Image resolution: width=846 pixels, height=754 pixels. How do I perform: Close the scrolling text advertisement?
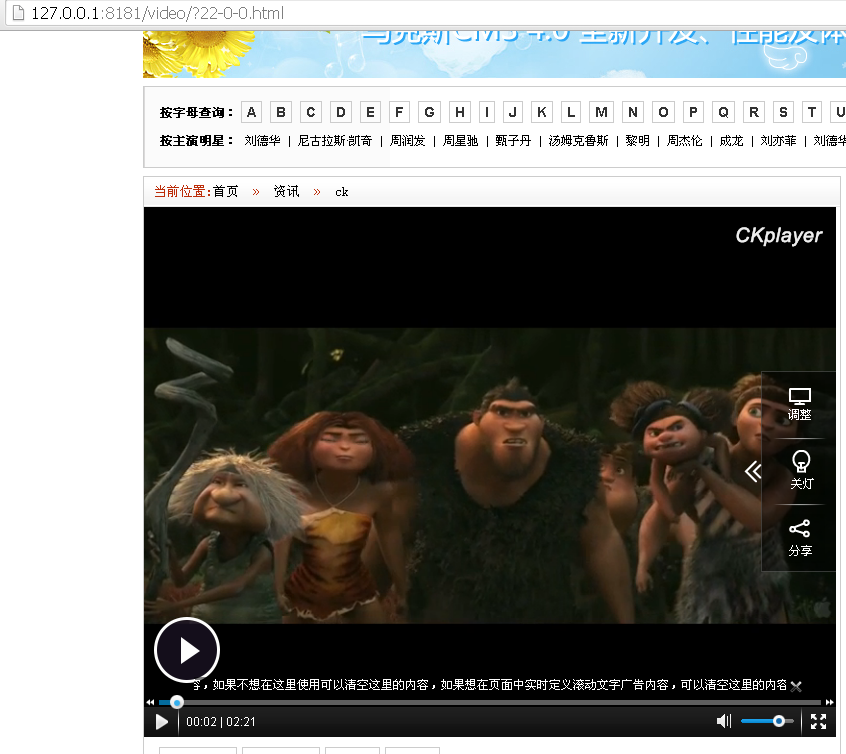(796, 686)
